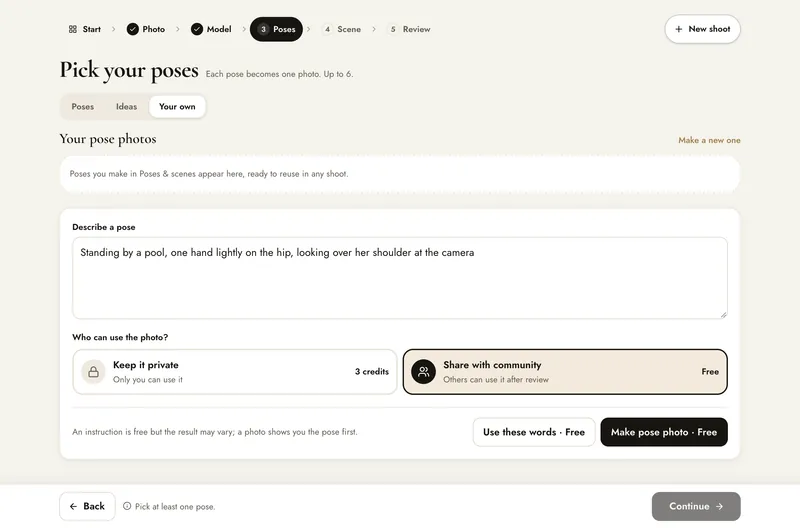
Task: Click the right arrow icon in Continue button
Action: (719, 506)
